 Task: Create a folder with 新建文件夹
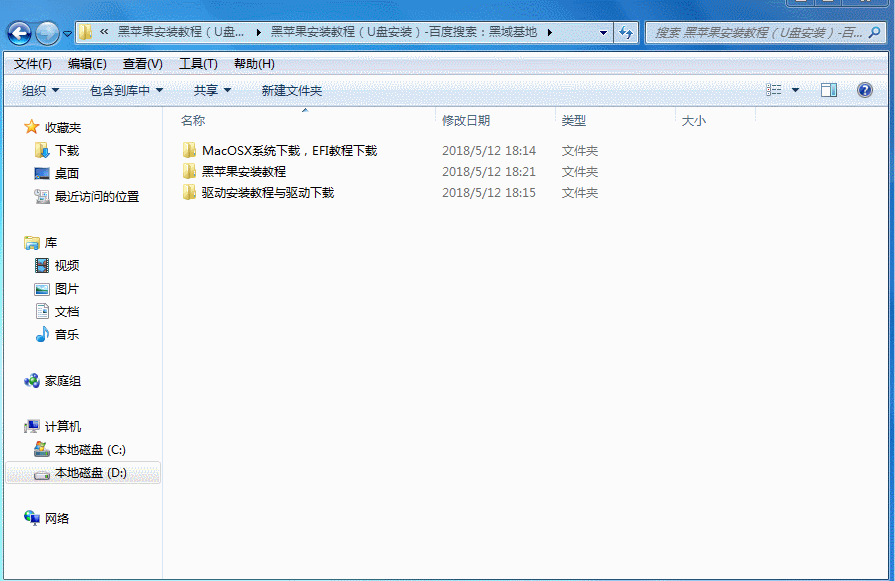click(x=292, y=90)
